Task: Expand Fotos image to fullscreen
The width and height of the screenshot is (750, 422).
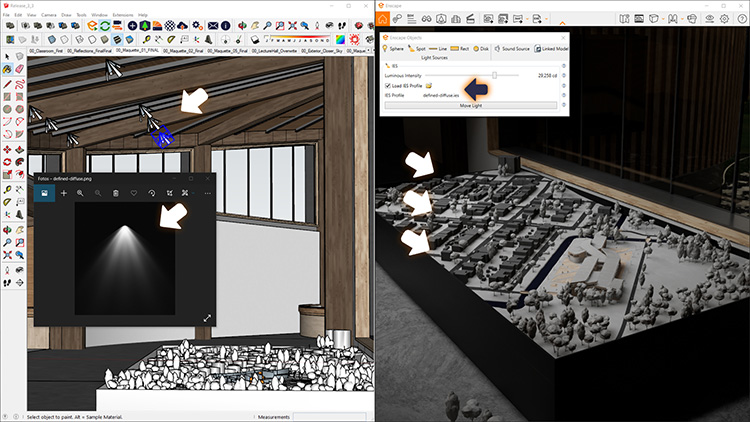Action: tap(207, 318)
